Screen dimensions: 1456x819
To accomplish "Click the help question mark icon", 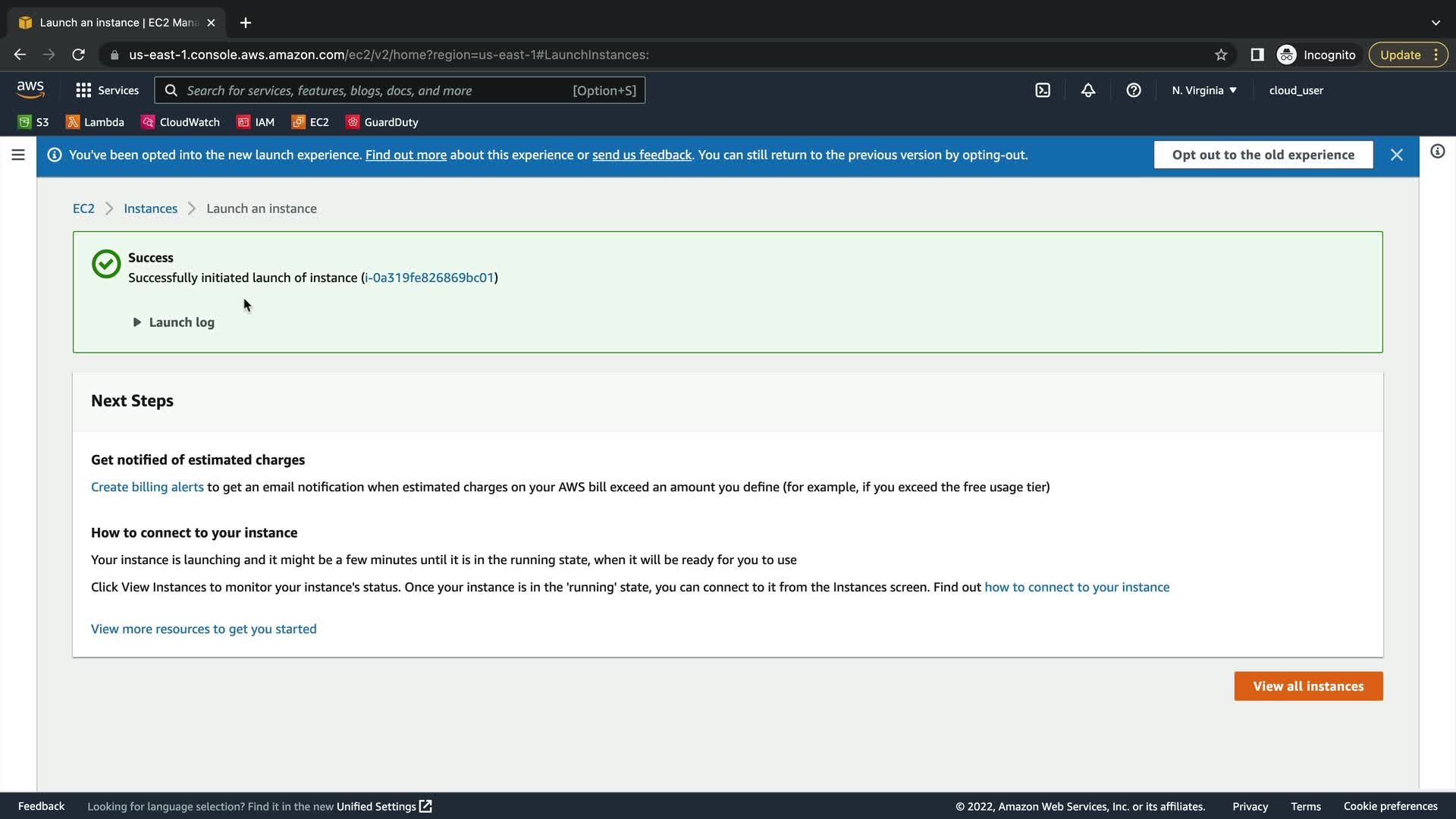I will [1134, 90].
